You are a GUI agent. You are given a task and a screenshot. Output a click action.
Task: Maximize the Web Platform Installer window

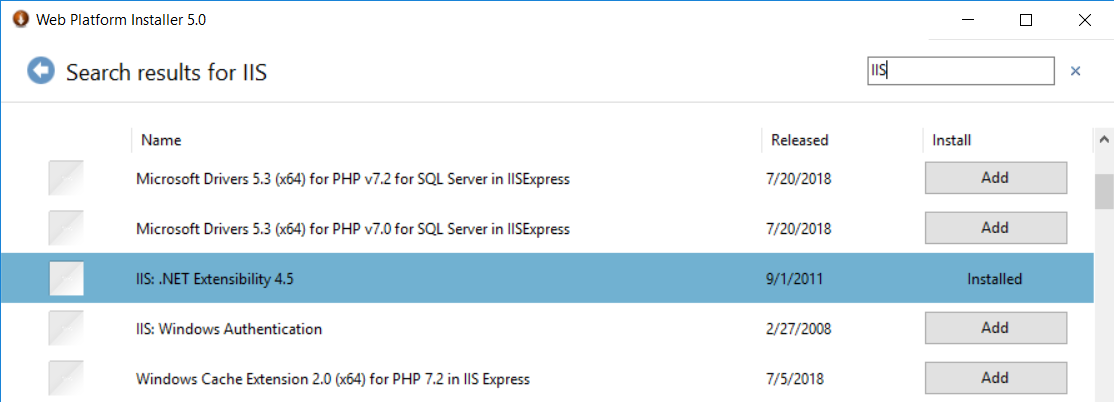click(1025, 20)
